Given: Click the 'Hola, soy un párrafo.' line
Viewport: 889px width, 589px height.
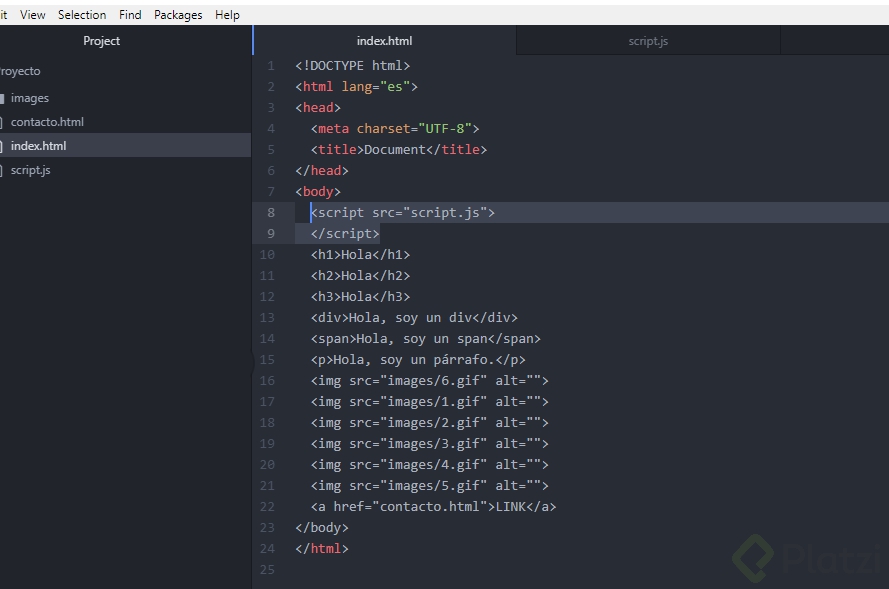Looking at the screenshot, I should pyautogui.click(x=418, y=359).
